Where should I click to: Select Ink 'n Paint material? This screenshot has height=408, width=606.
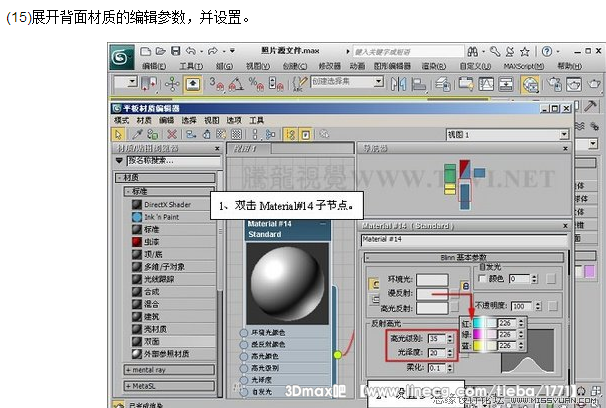point(162,217)
